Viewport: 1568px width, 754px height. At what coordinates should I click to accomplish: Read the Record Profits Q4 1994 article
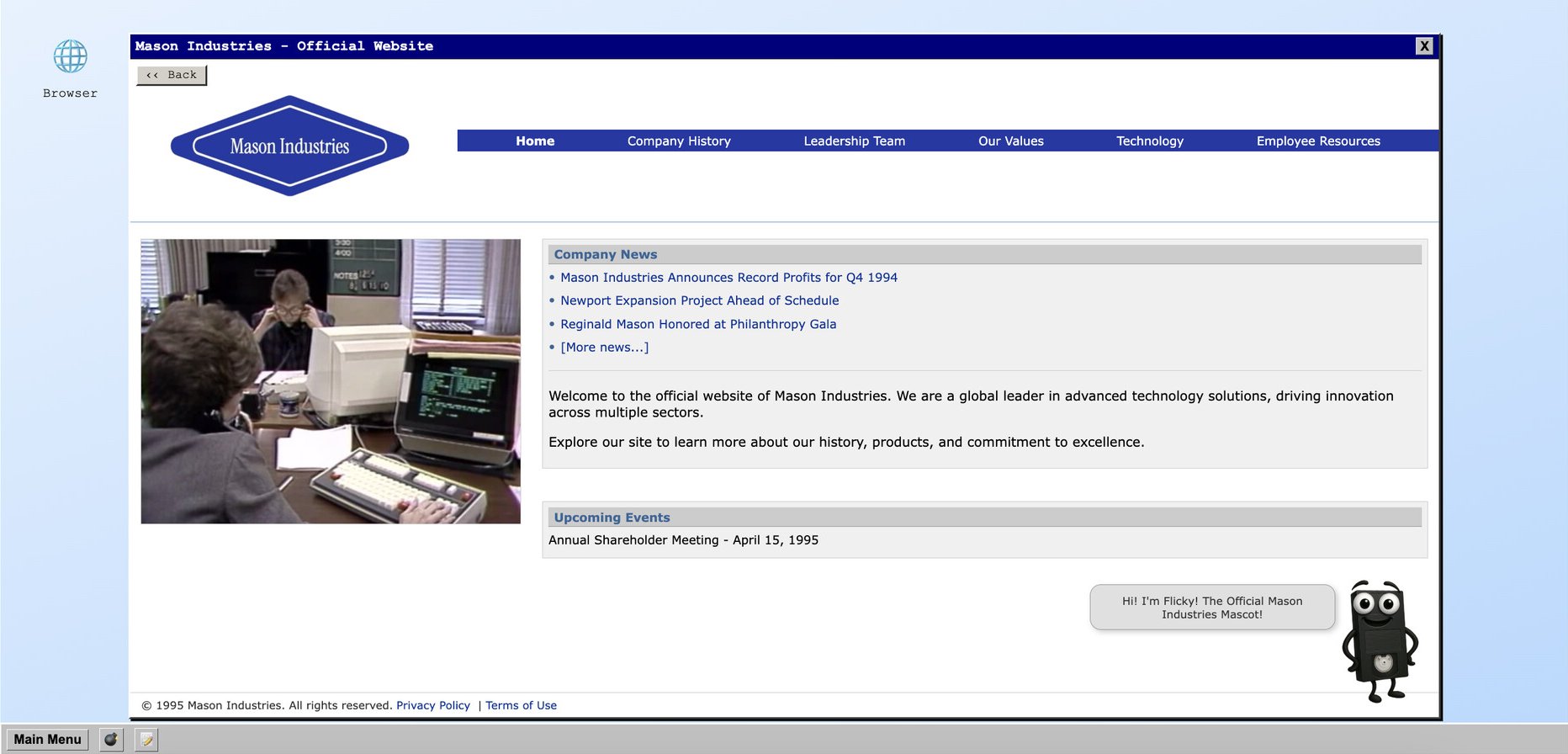click(728, 278)
